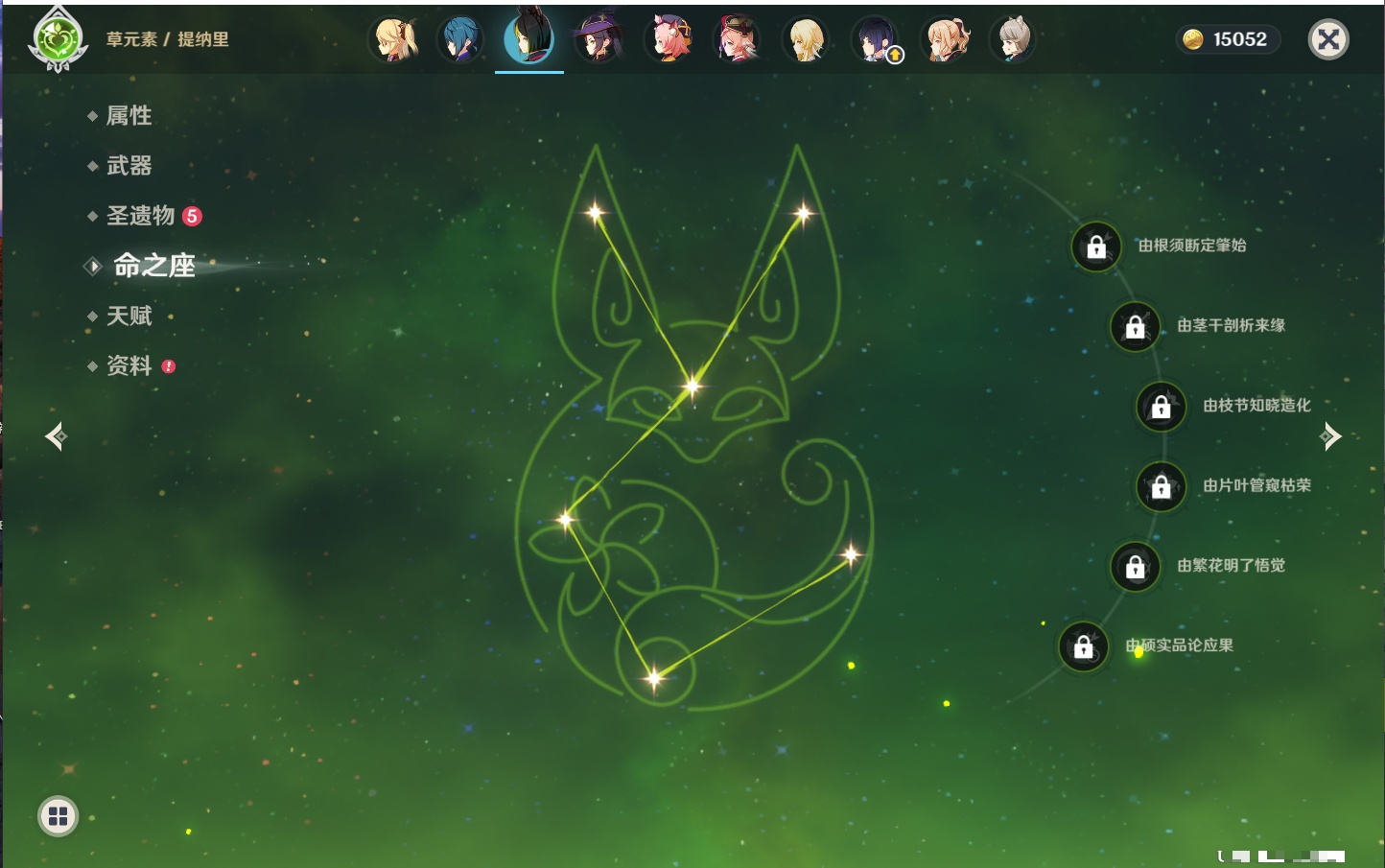Click the 草元素 / 提纳里 title text
Screen dimensions: 1385x868
[168, 39]
